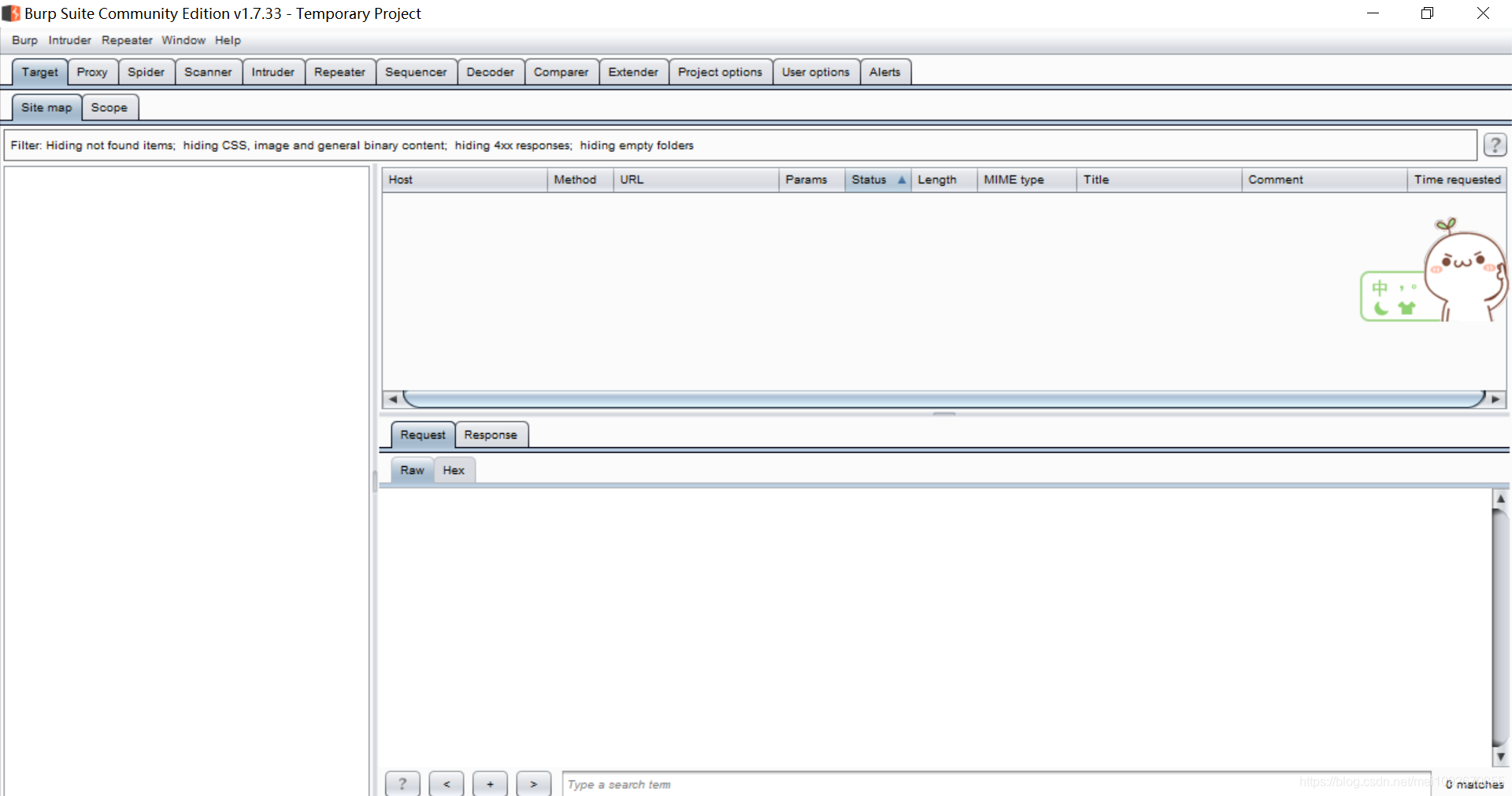Select the Raw view tab
The image size is (1512, 796).
412,470
